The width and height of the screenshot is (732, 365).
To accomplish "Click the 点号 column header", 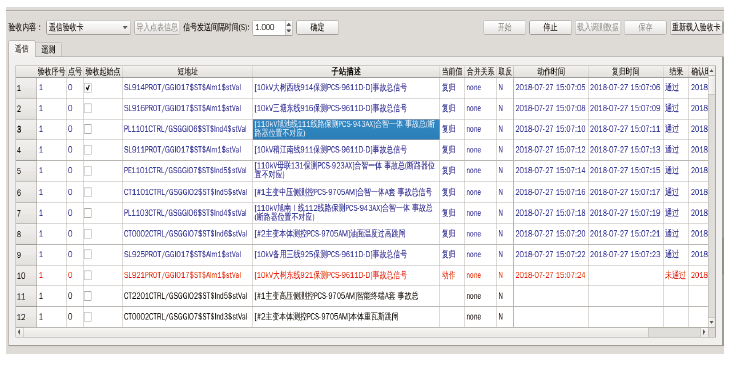I will [x=75, y=71].
